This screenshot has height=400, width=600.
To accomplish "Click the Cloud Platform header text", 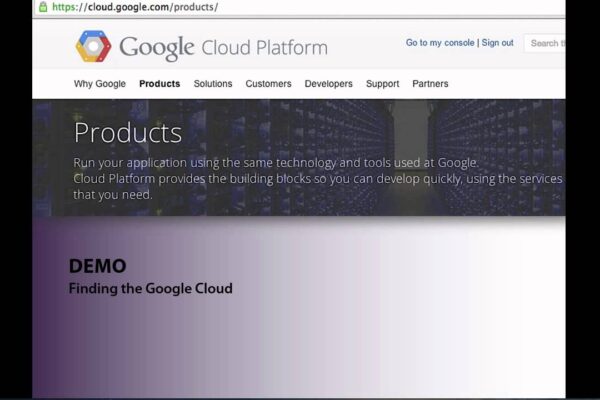I will 264,48.
